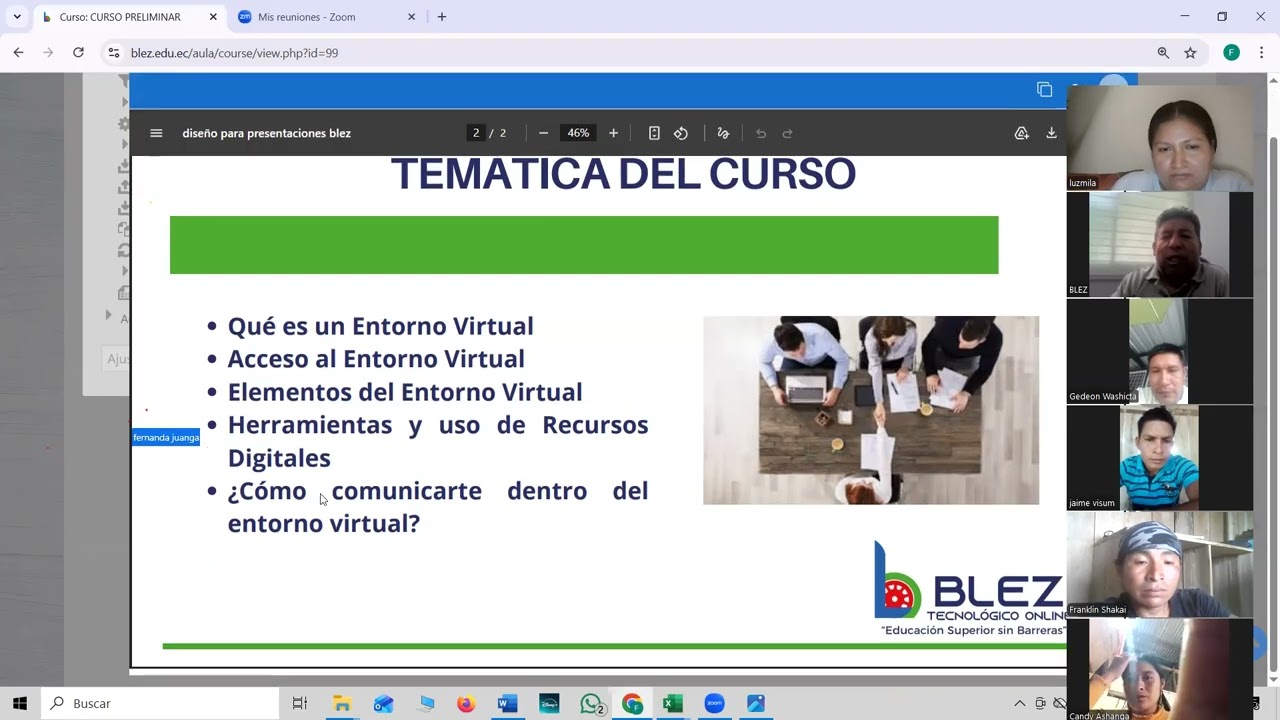Select Franklin Shakai's video thumbnail
1280x720 pixels.
1159,564
